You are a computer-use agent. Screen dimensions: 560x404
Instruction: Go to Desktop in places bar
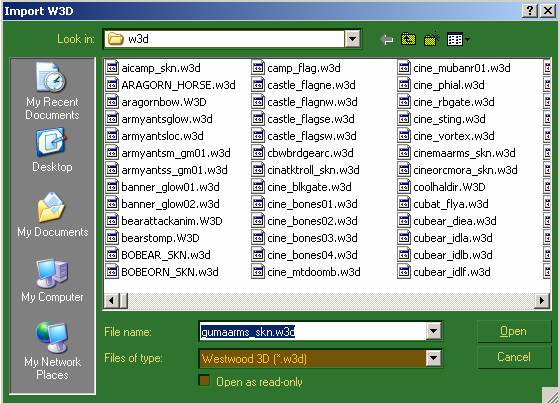point(52,151)
